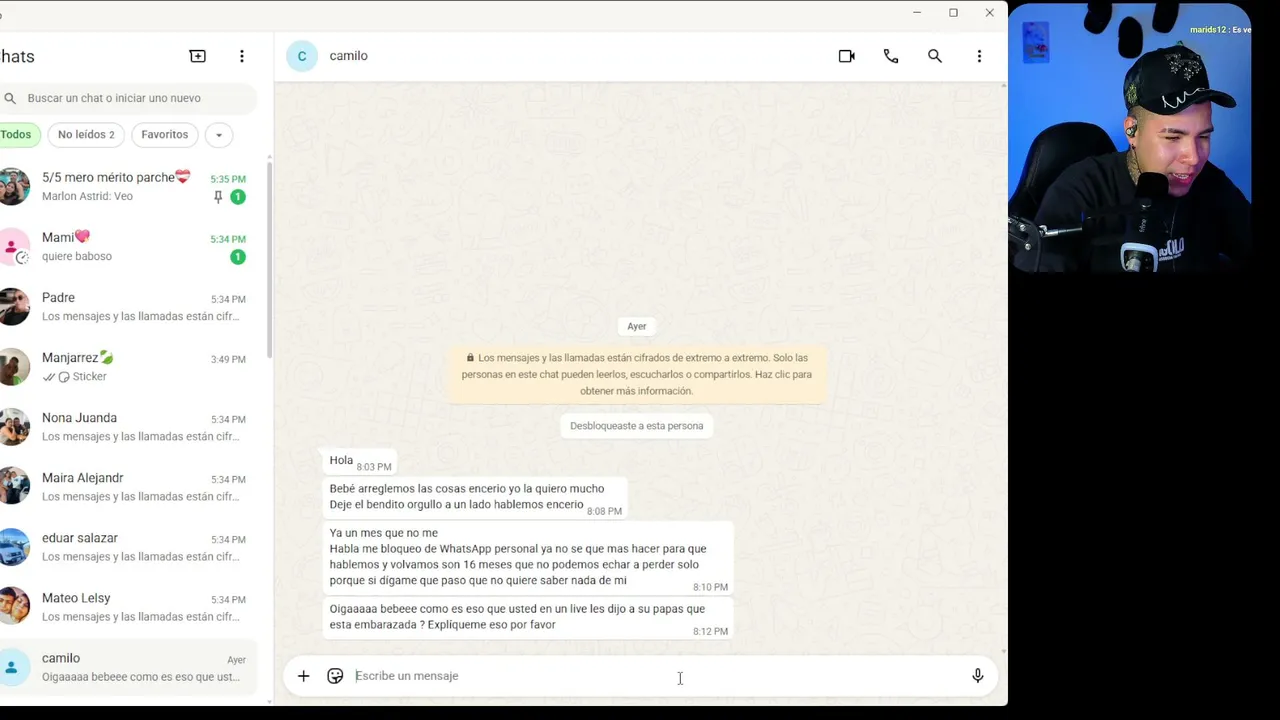
Task: Open the chat list options menu
Action: tap(241, 56)
